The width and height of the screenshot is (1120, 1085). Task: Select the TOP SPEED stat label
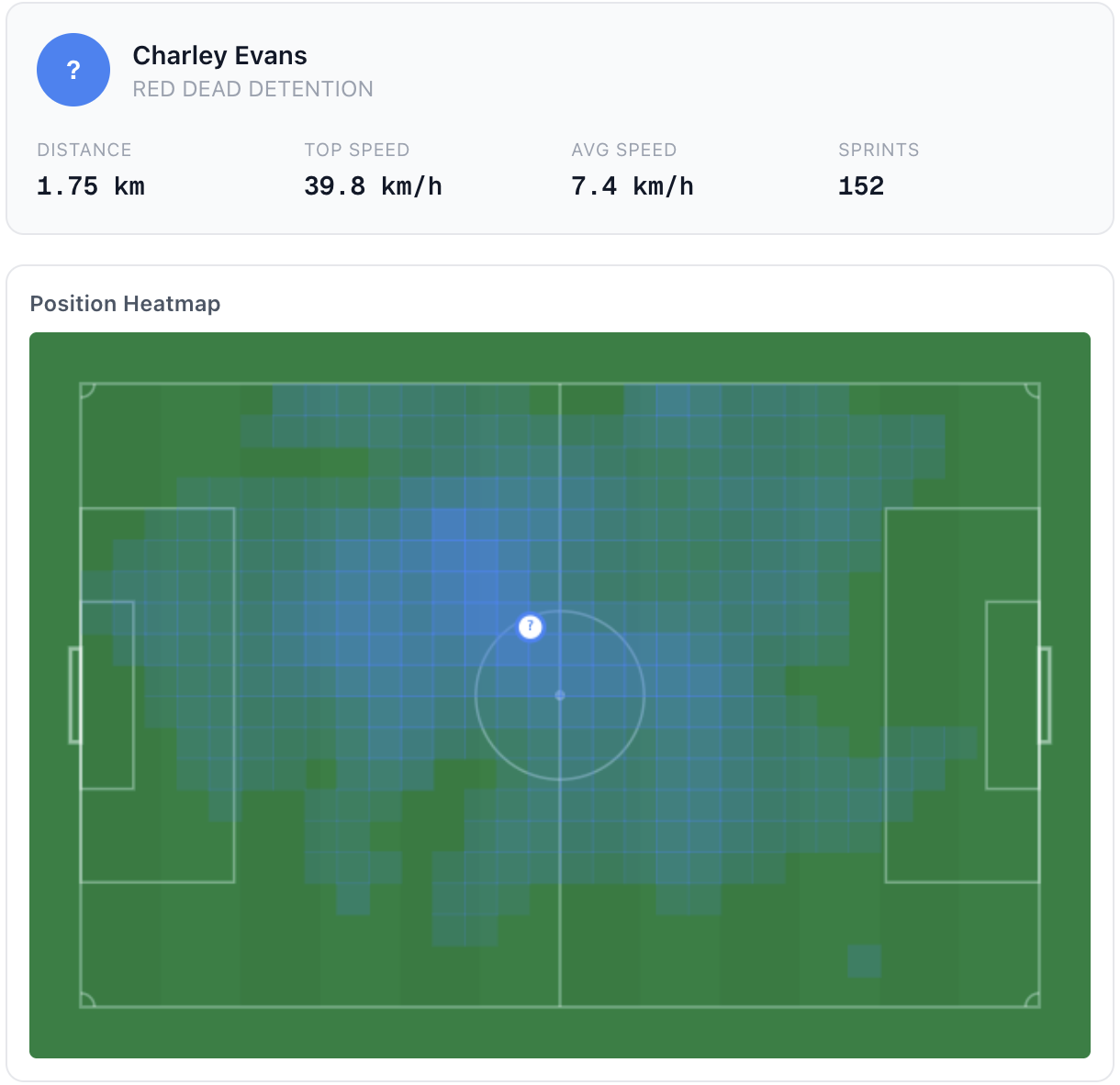click(357, 150)
